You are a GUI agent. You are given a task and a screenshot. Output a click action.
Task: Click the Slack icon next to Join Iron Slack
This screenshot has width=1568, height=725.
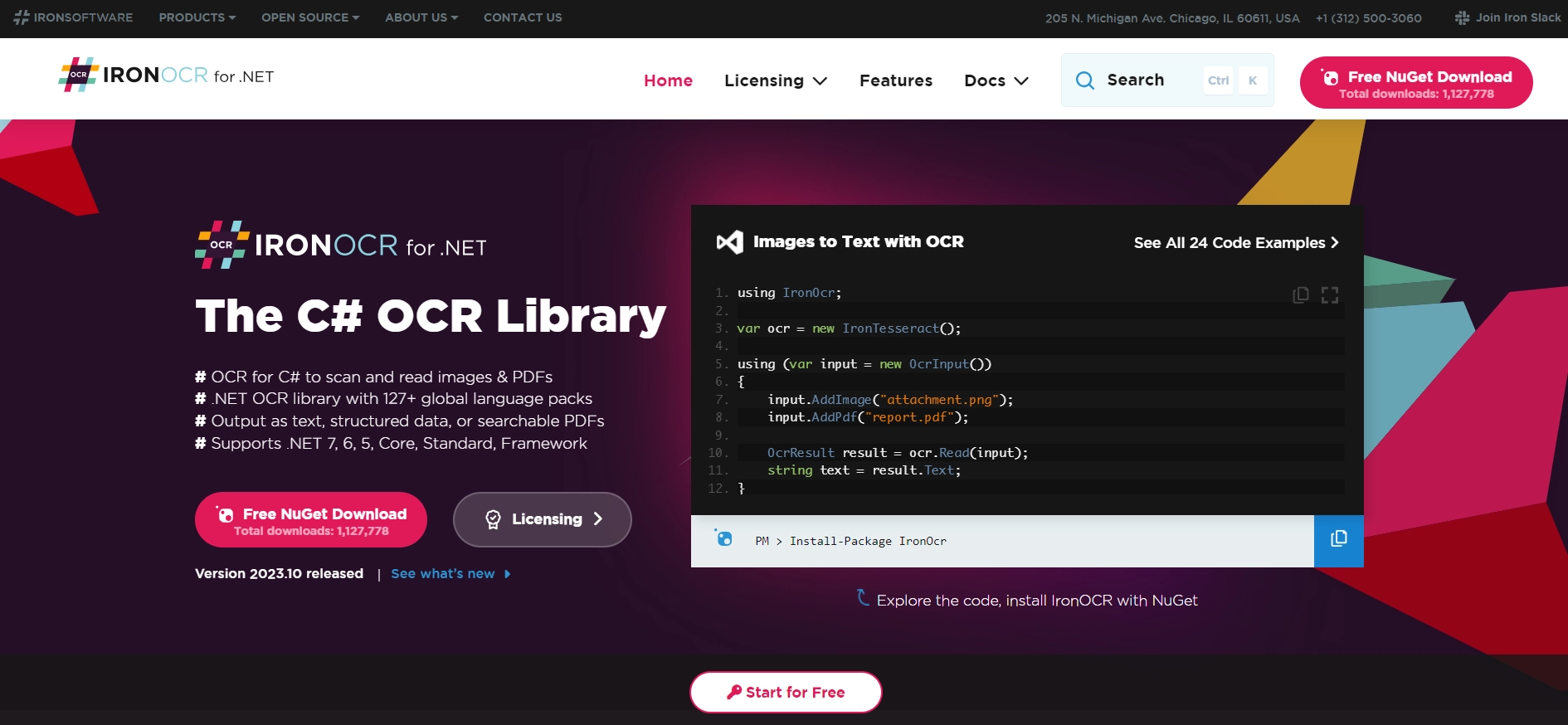(1462, 17)
